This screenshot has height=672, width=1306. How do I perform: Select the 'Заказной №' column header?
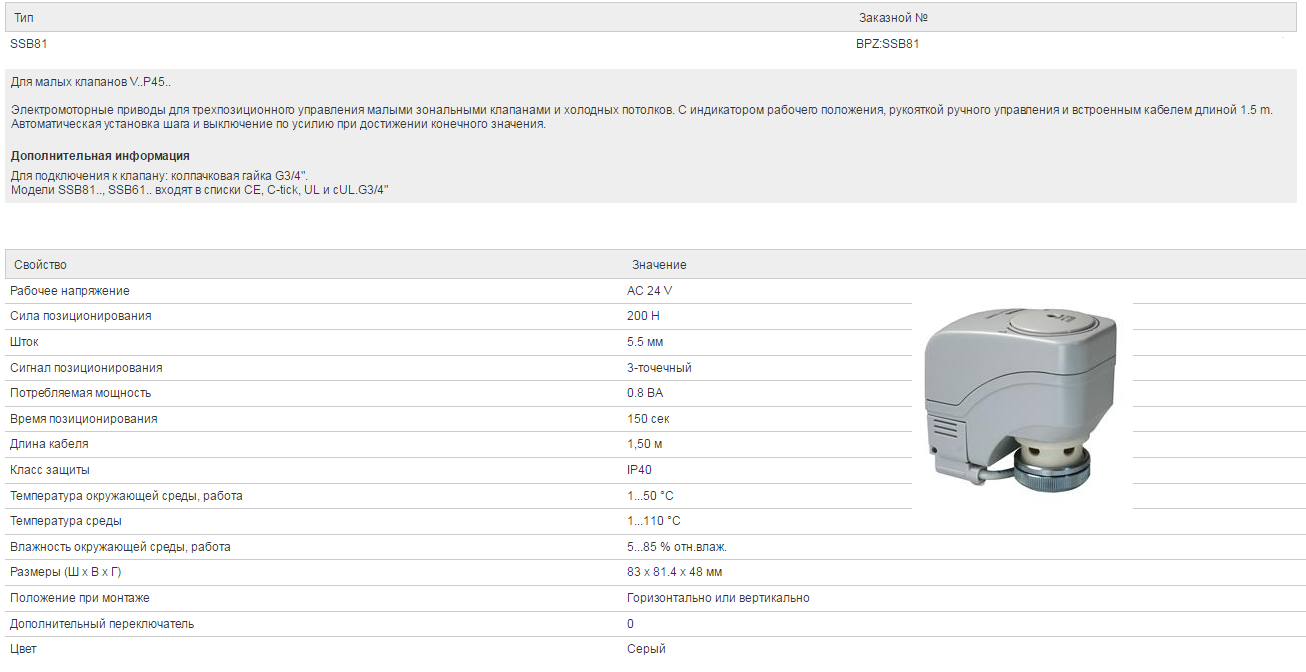point(895,18)
